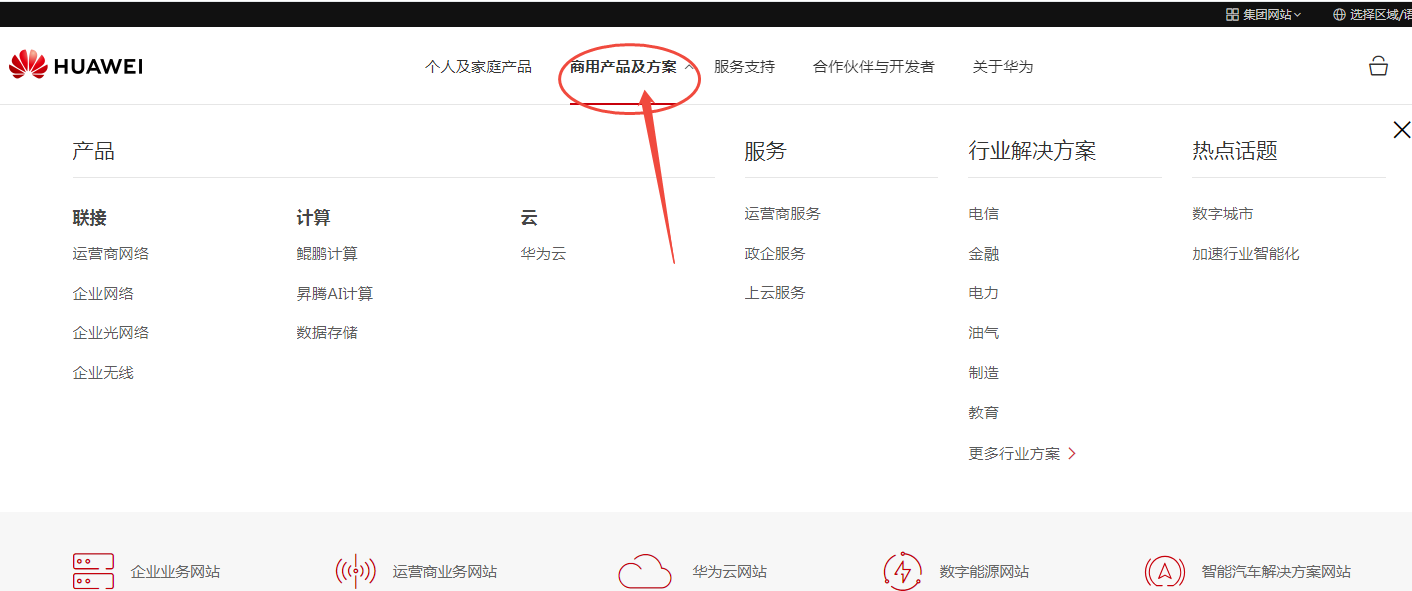Expand the 集团网站 dropdown
The height and width of the screenshot is (591, 1412).
(1272, 14)
